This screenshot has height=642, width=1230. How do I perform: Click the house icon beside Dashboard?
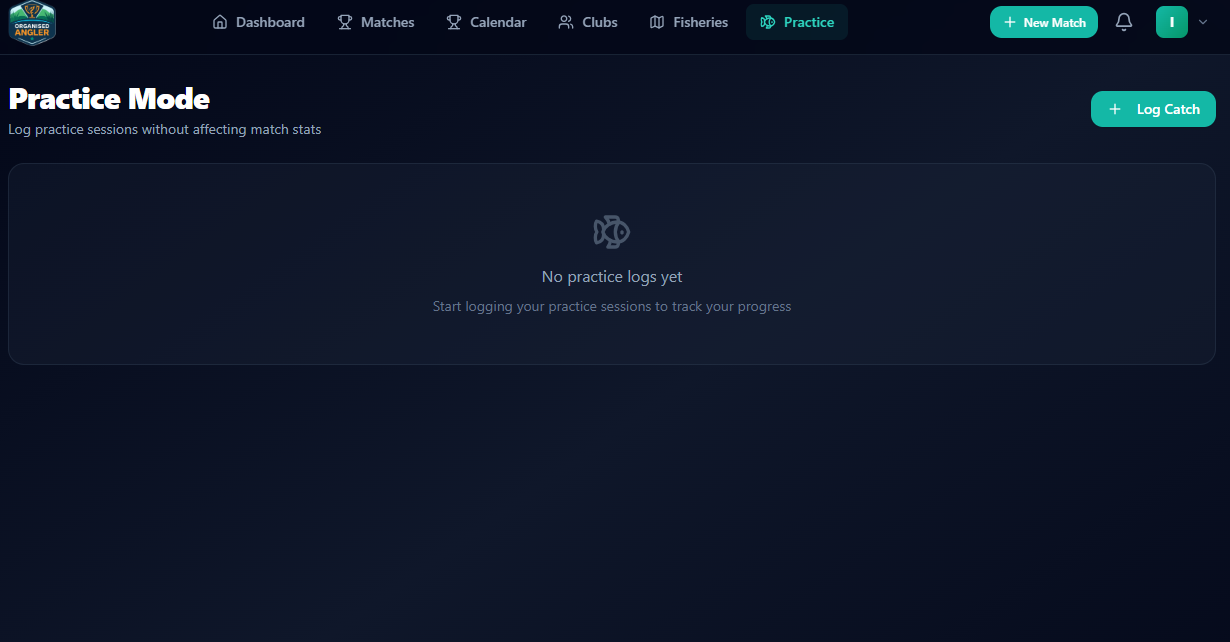point(220,22)
